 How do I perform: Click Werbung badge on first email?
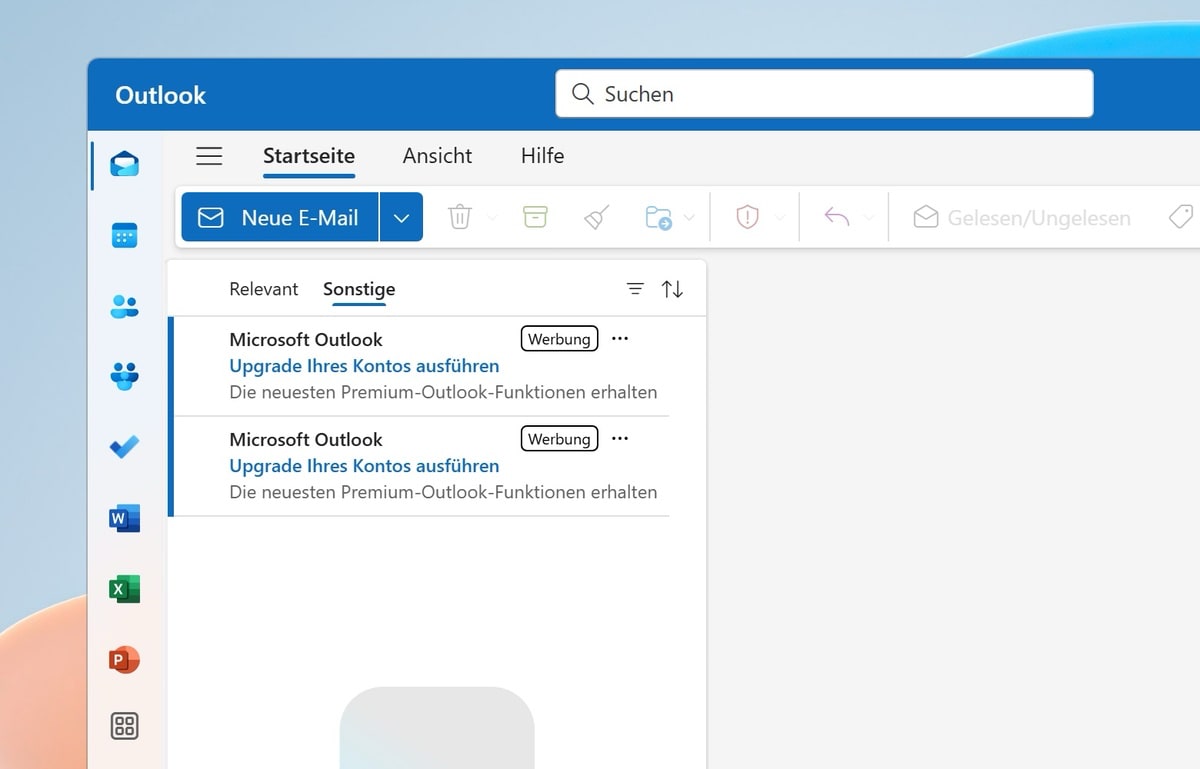click(559, 339)
